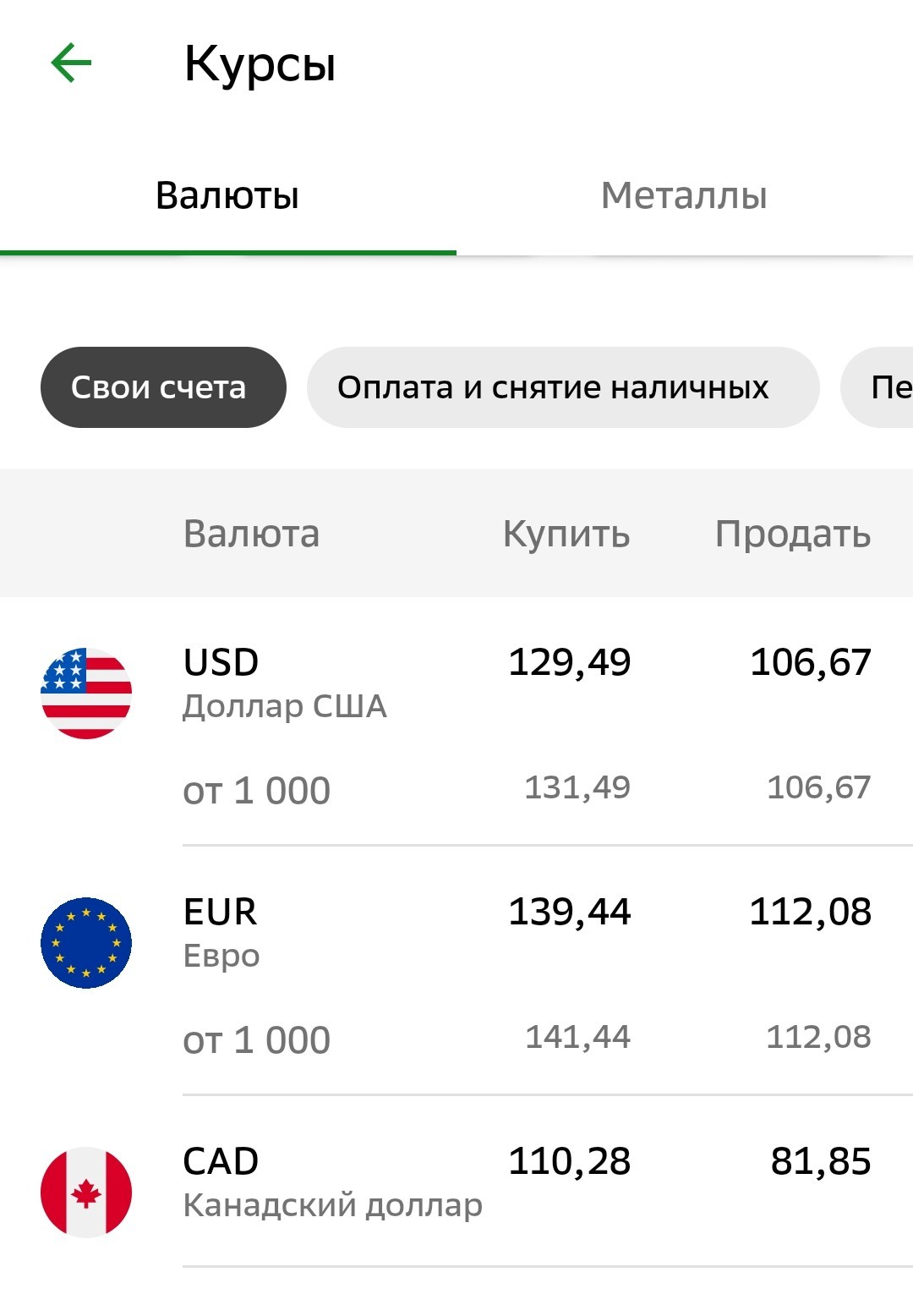Open the EUR Евро row
The width and height of the screenshot is (913, 1316).
[x=456, y=970]
